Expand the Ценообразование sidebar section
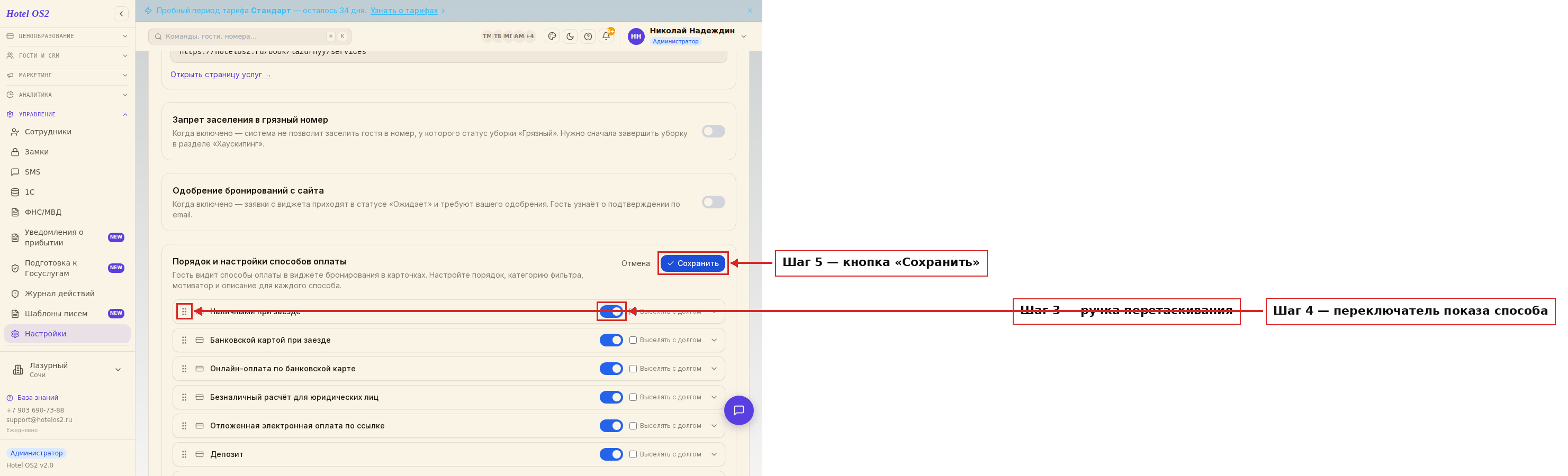The height and width of the screenshot is (476, 1568). [67, 36]
